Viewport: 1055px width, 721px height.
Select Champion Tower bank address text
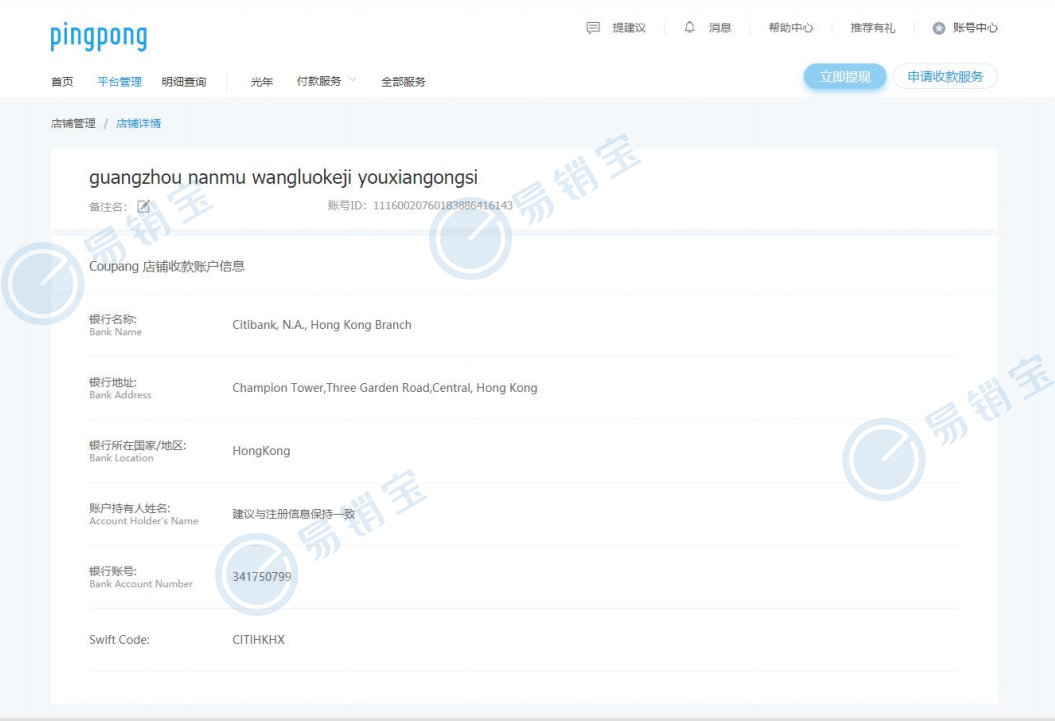(385, 388)
